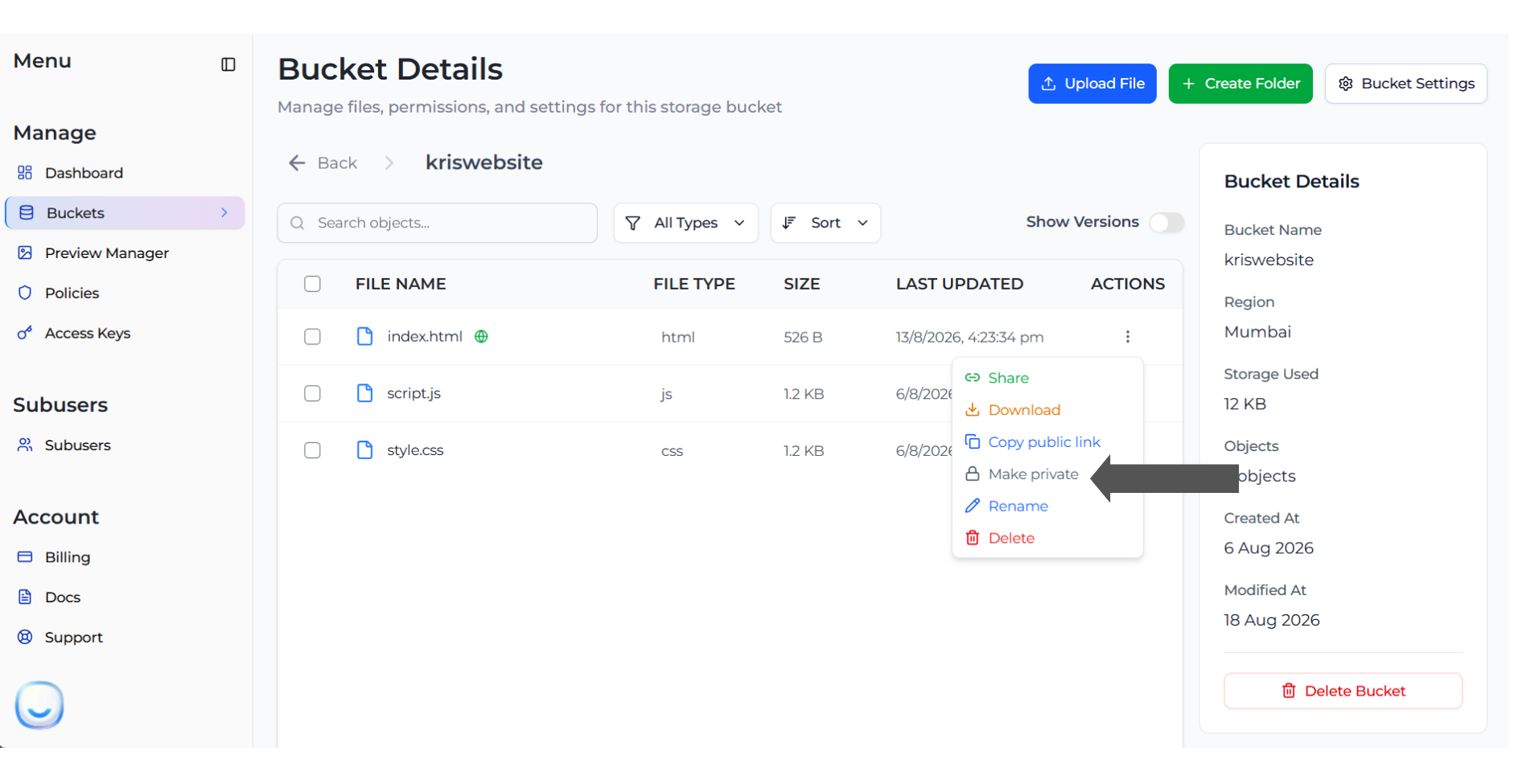Click the green globe icon beside index.html
Image resolution: width=1514 pixels, height=784 pixels.
point(481,337)
